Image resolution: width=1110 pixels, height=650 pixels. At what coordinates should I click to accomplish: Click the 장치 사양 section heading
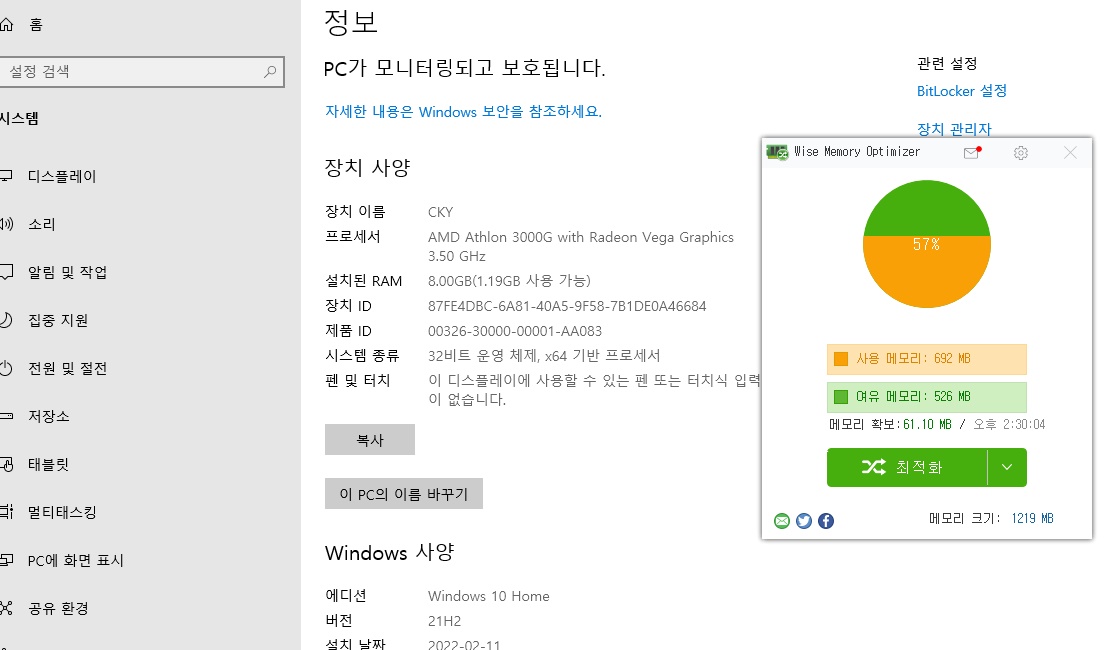pyautogui.click(x=367, y=168)
